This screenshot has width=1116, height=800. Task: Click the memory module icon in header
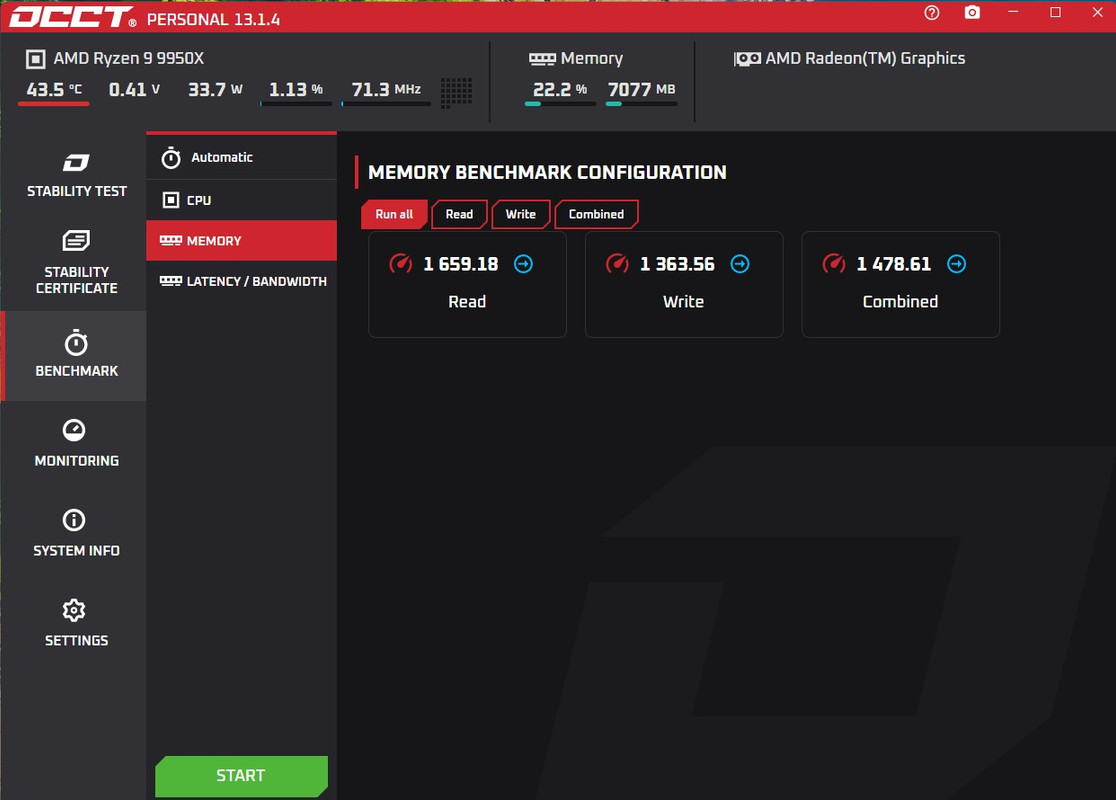[542, 59]
